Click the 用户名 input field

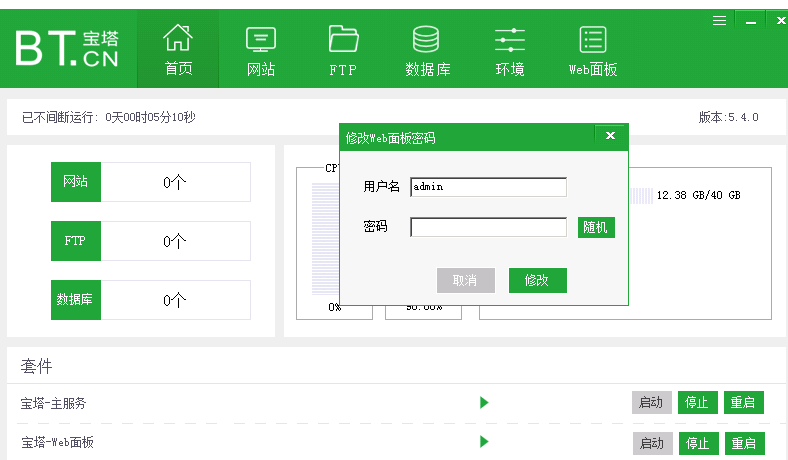pyautogui.click(x=488, y=187)
